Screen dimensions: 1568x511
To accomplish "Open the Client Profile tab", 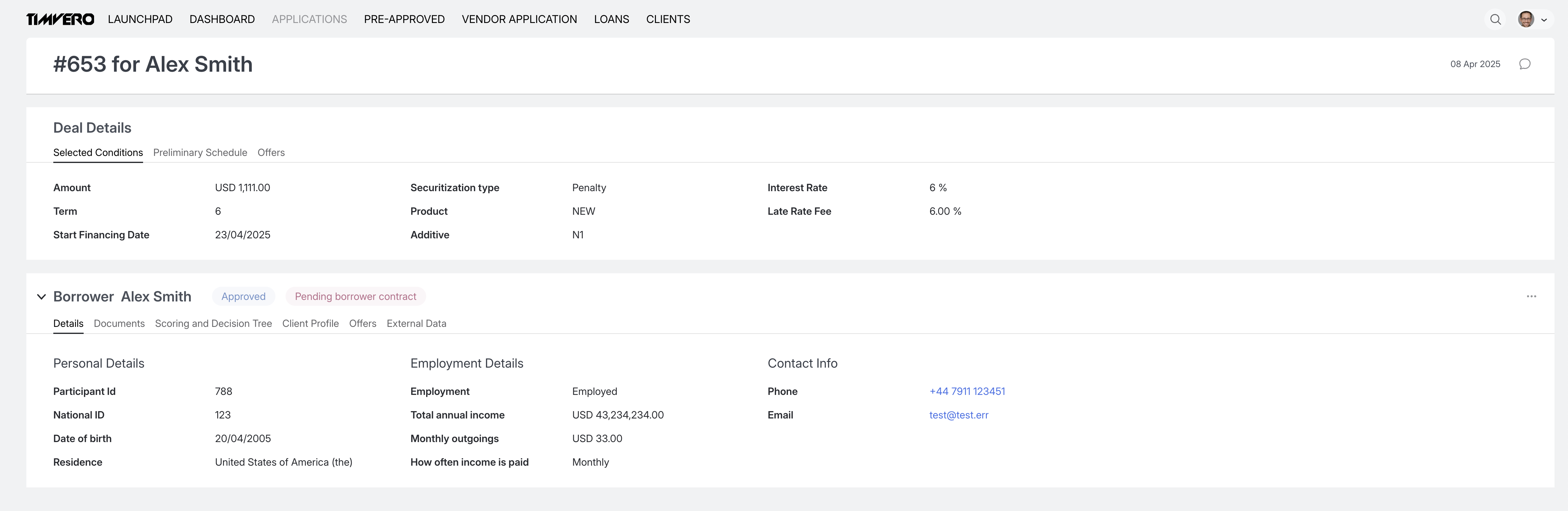I will tap(310, 324).
